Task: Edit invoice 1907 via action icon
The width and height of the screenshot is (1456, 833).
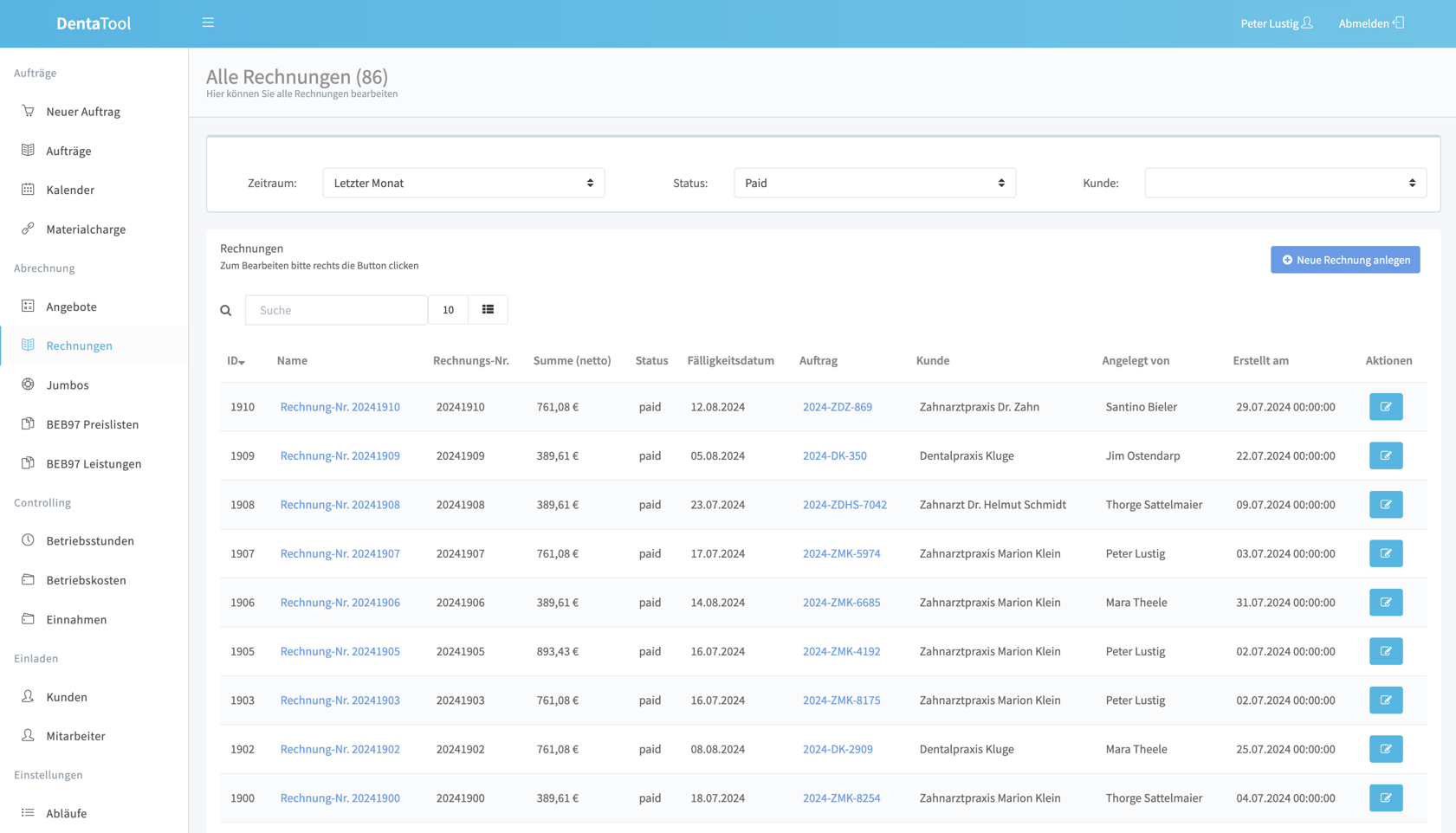Action: click(1386, 553)
